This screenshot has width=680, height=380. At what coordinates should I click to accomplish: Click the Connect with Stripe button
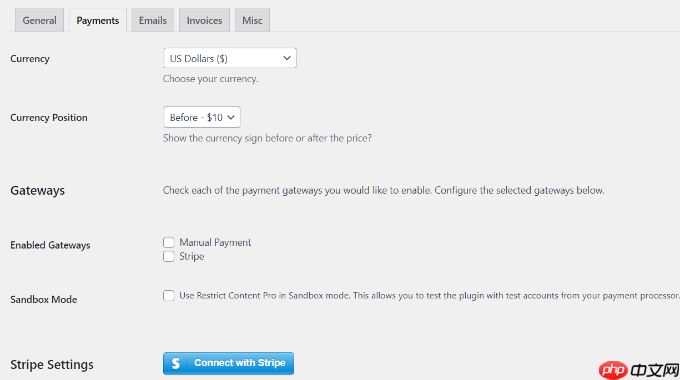pyautogui.click(x=229, y=363)
